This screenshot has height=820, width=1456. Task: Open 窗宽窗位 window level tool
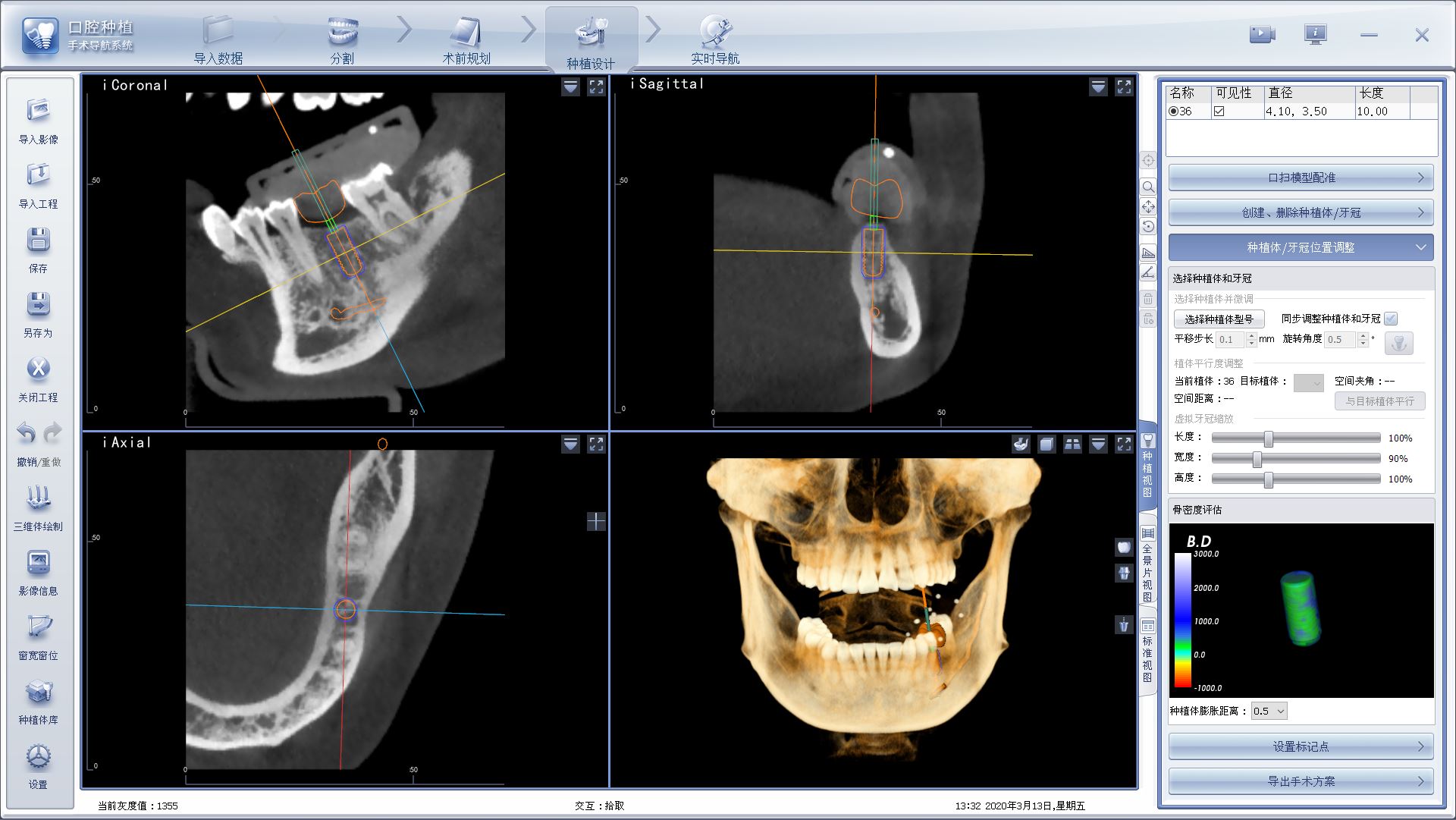[38, 628]
